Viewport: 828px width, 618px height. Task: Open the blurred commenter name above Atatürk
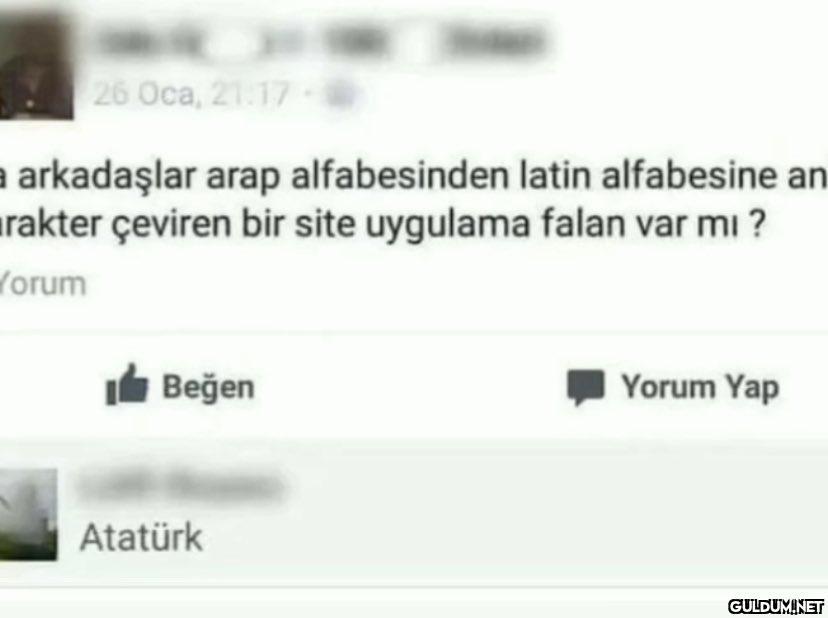pos(181,484)
